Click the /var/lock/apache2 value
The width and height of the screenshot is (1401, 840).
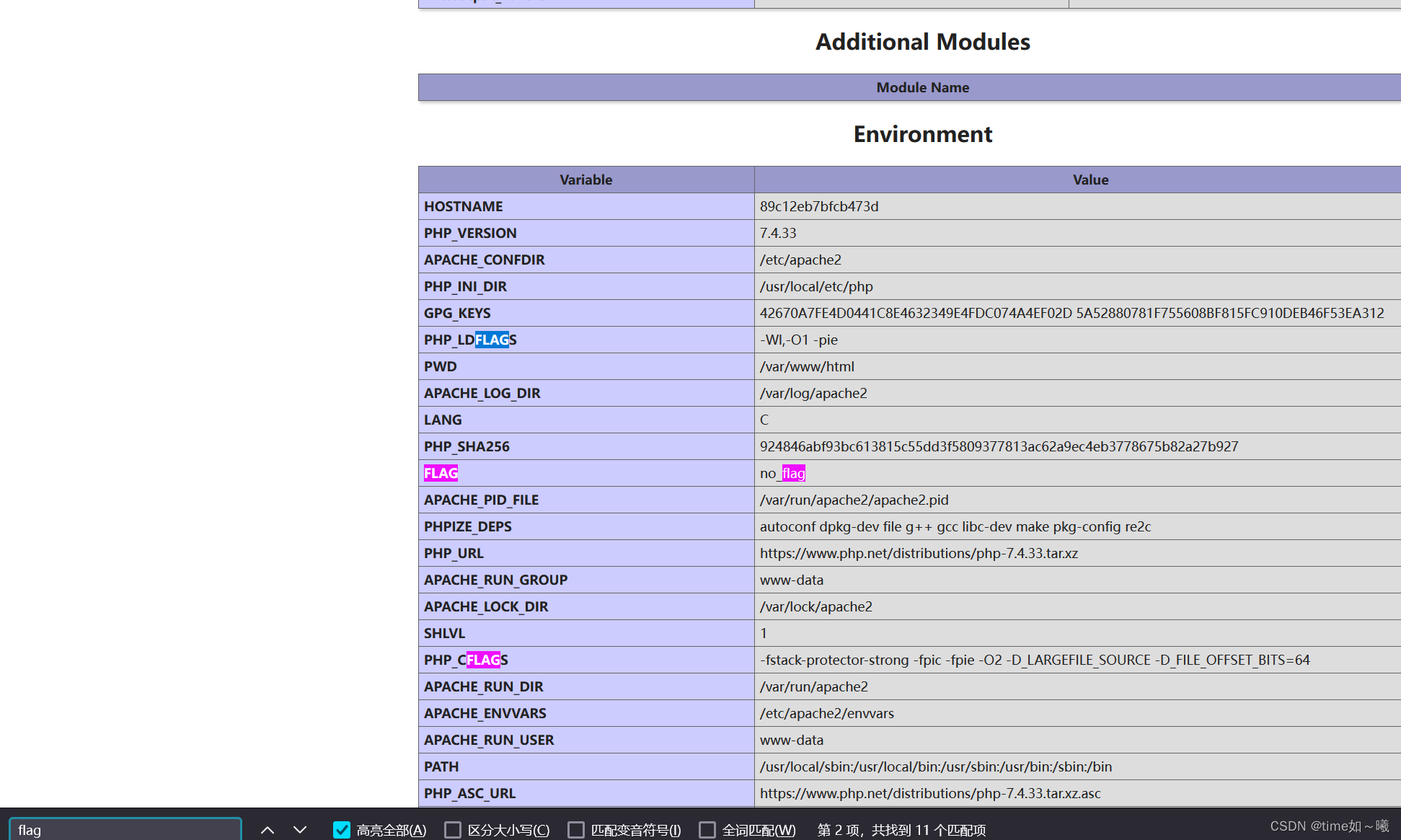click(x=816, y=606)
